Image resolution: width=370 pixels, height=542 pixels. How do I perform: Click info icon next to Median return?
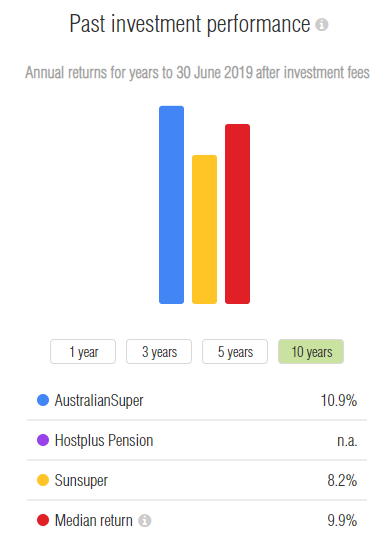point(145,521)
